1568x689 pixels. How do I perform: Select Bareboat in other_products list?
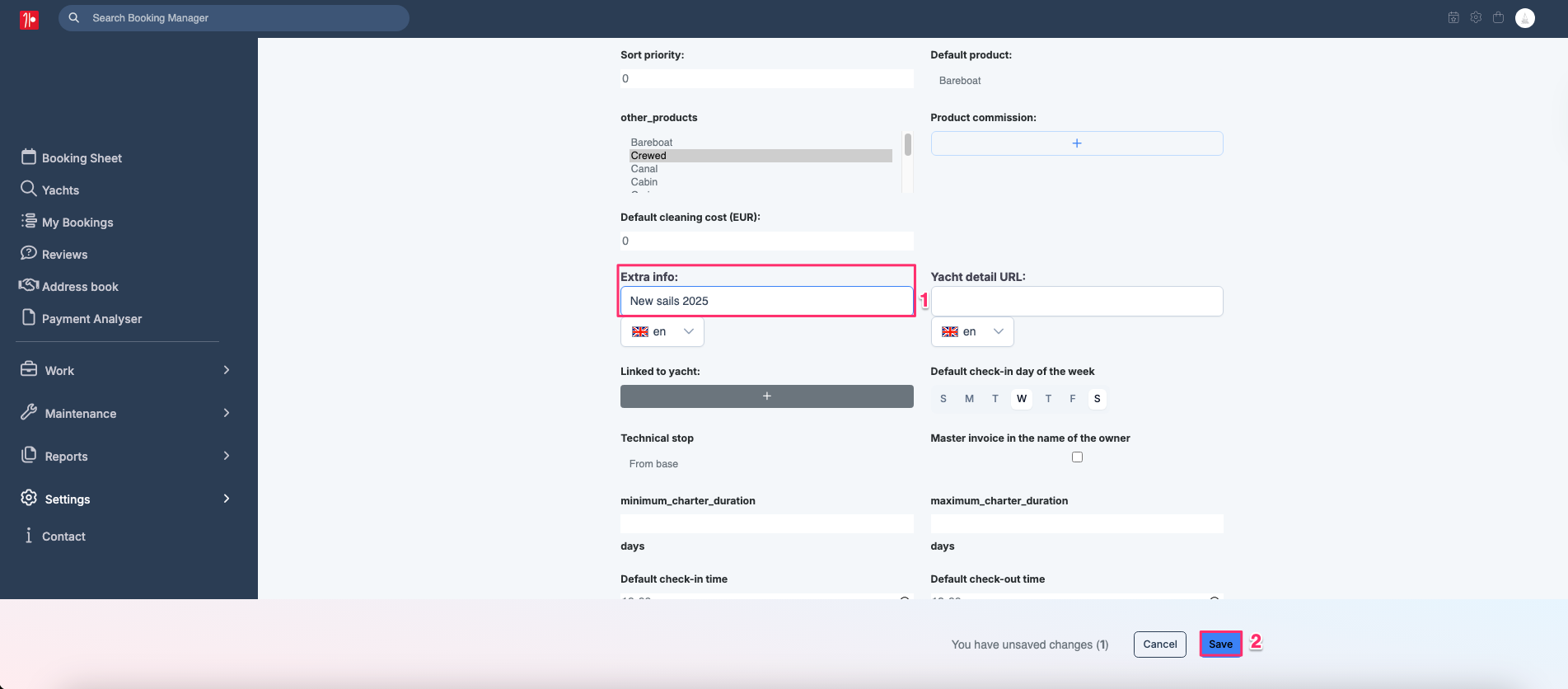[x=761, y=143]
